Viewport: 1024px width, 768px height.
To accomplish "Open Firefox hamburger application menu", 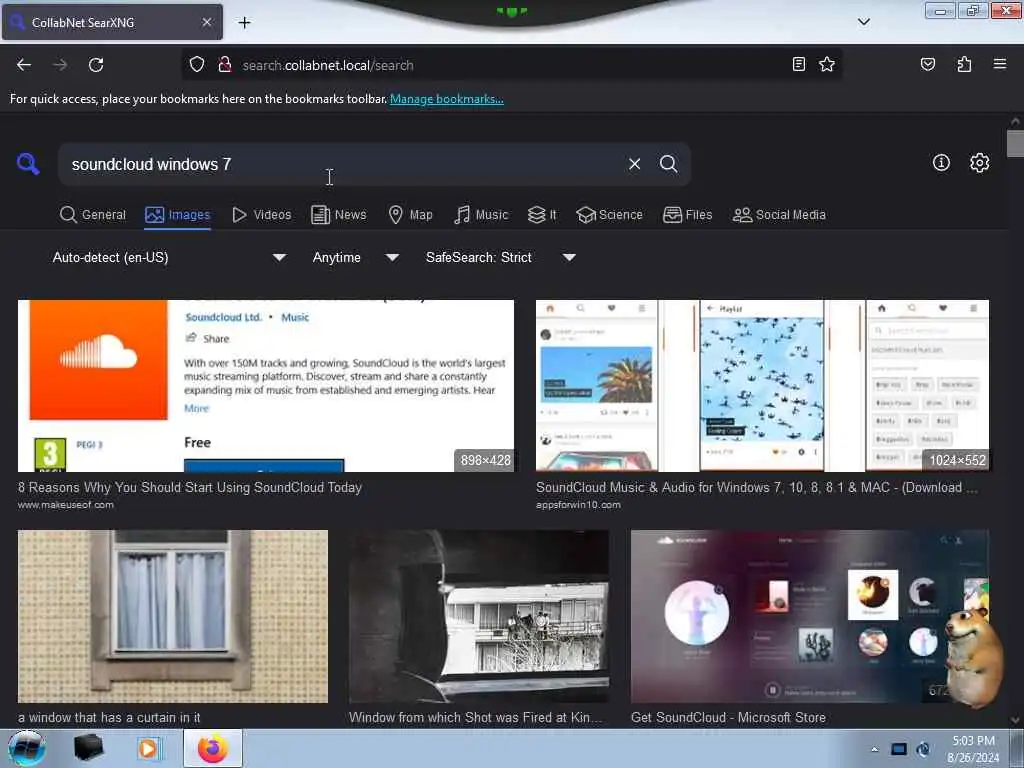I will tap(999, 64).
